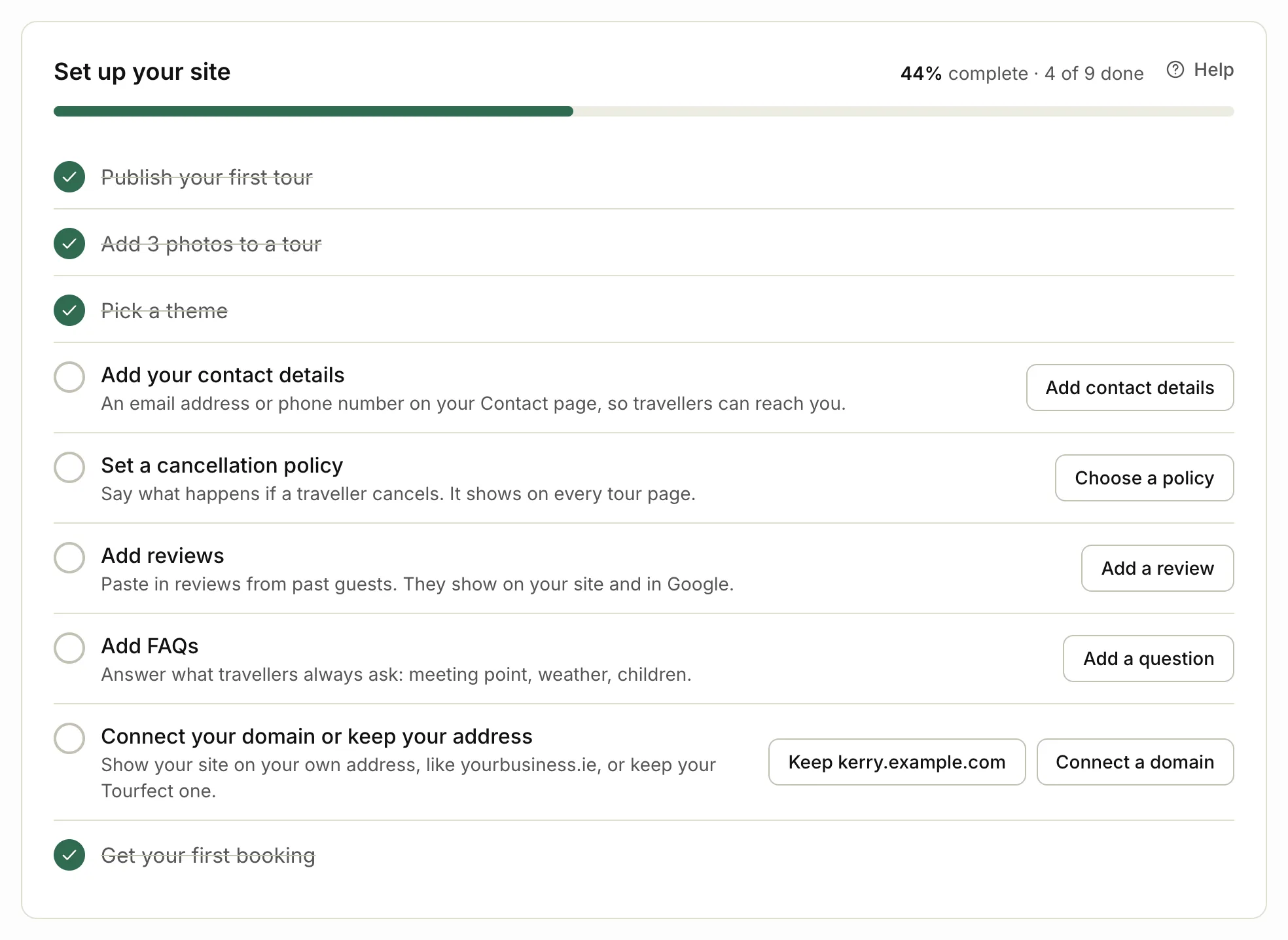Toggle the Pick a theme checkmark
The width and height of the screenshot is (1288, 940).
(x=69, y=310)
